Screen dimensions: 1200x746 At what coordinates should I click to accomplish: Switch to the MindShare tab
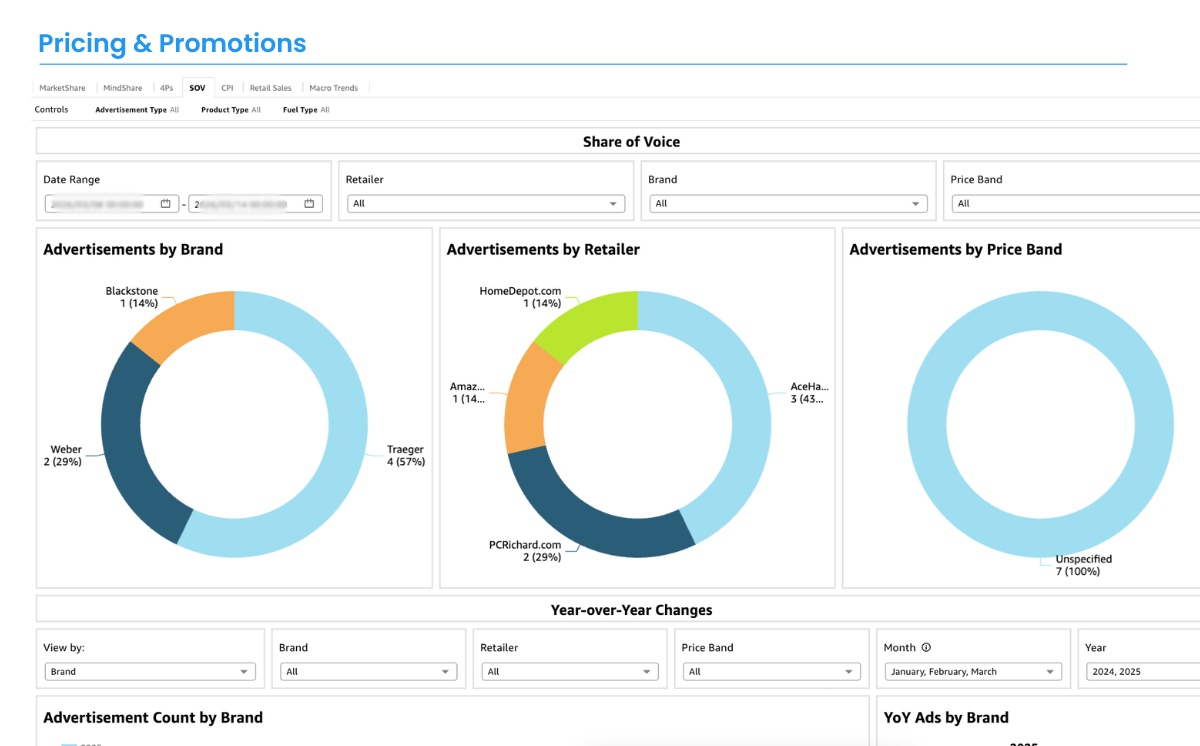coord(123,88)
